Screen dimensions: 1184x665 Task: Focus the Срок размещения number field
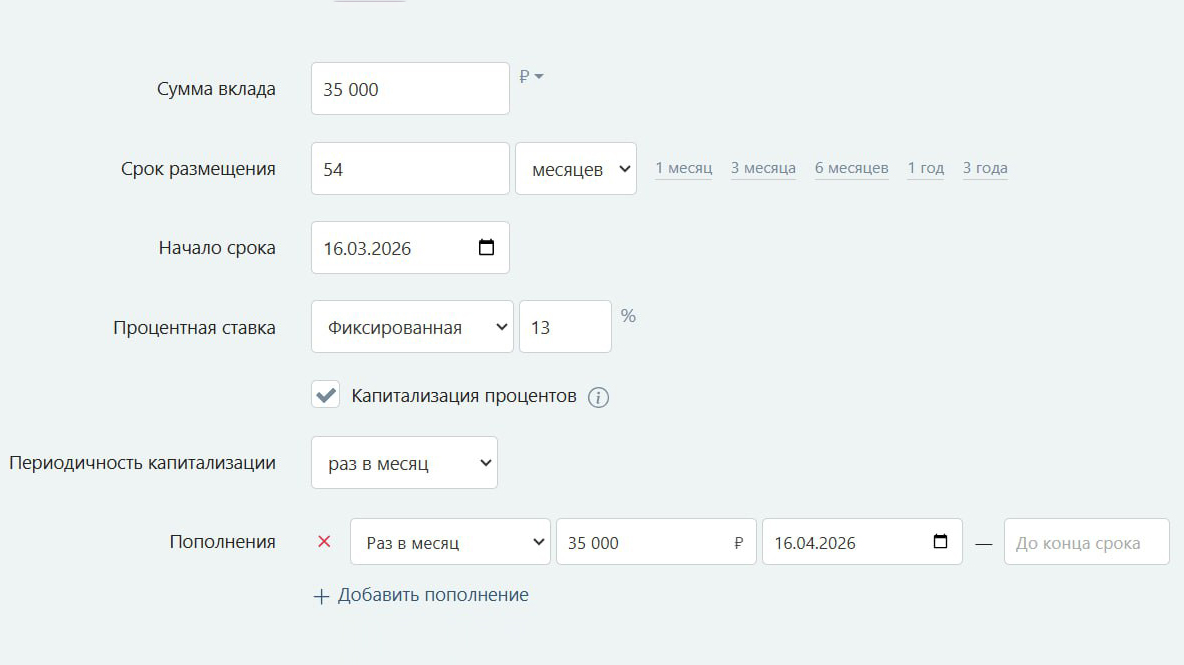pos(410,169)
